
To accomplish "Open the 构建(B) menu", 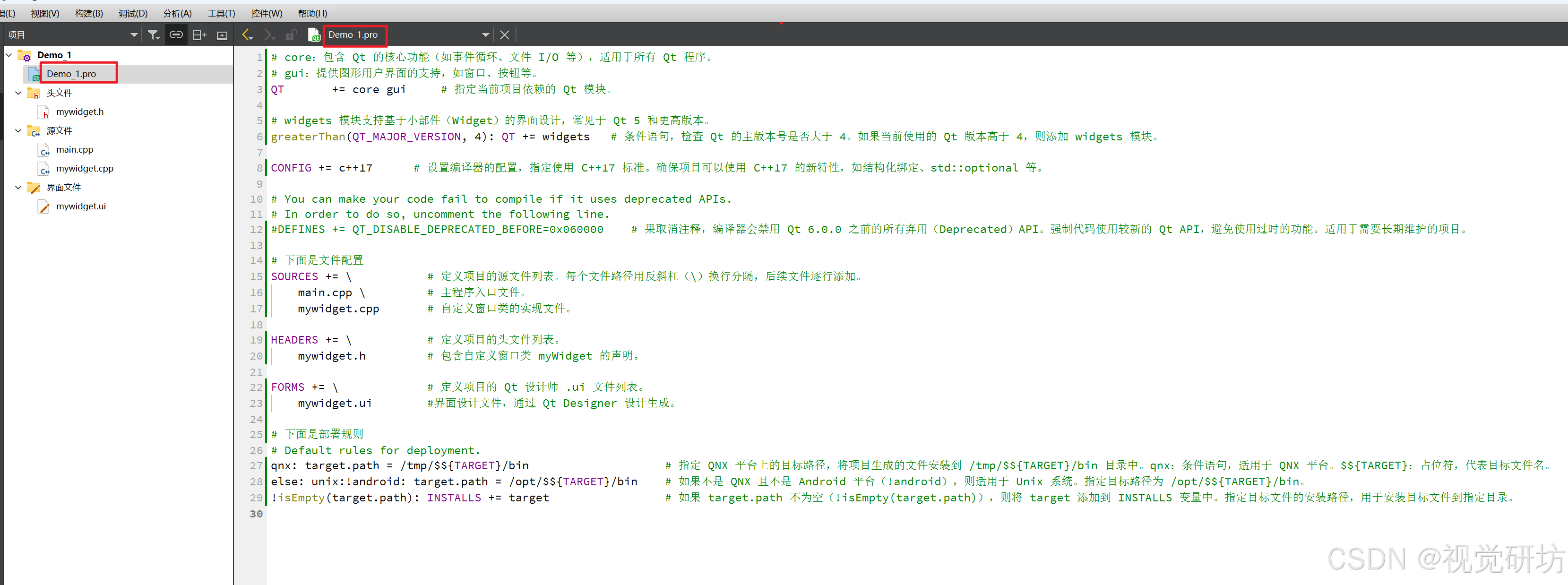I will tap(89, 13).
